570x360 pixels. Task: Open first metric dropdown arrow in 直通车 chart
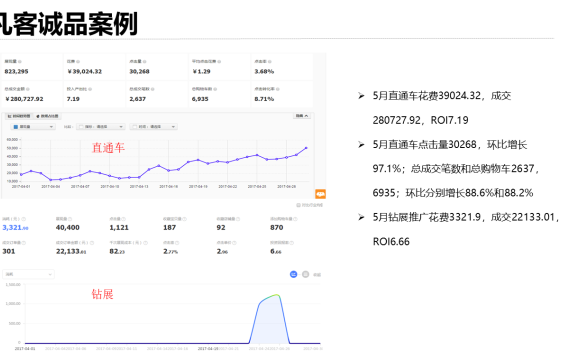pos(51,127)
